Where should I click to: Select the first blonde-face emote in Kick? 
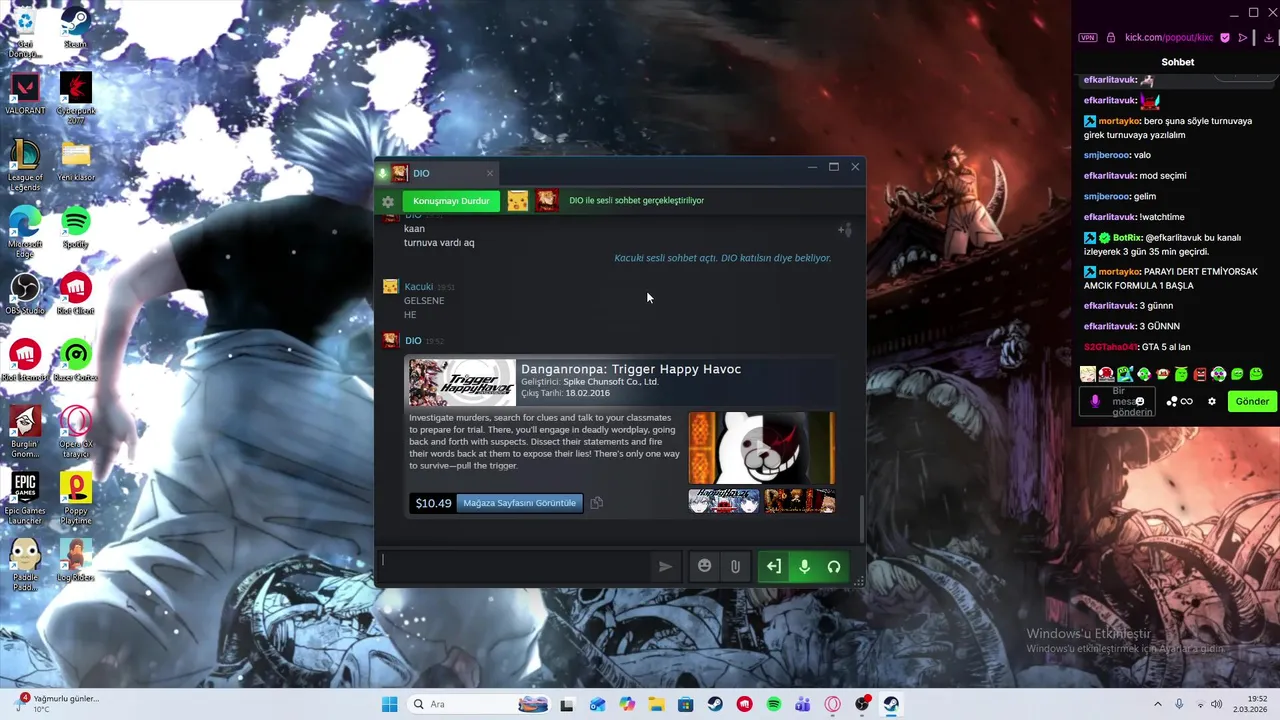coord(1088,375)
